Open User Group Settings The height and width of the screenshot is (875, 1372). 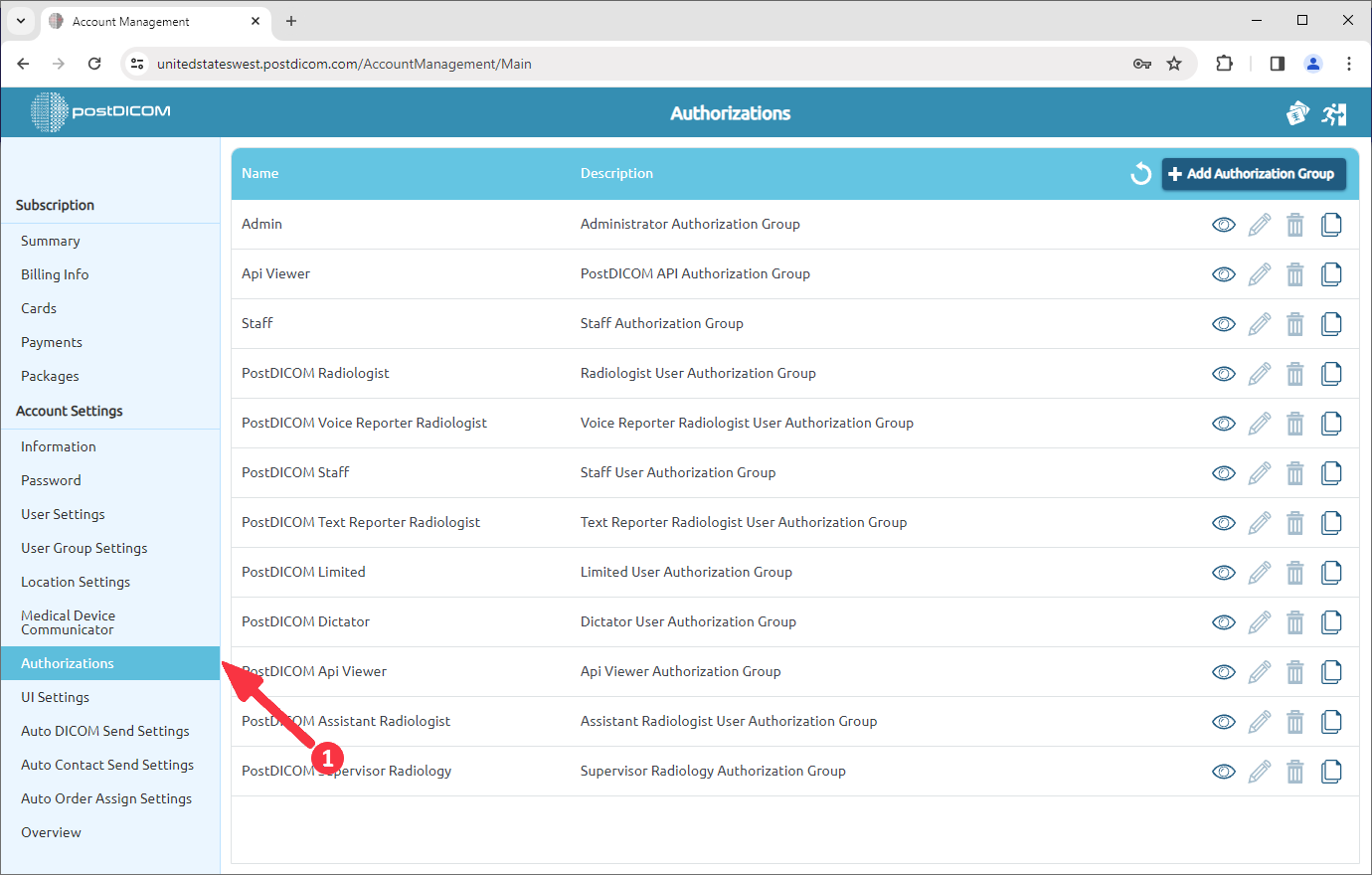[x=84, y=548]
